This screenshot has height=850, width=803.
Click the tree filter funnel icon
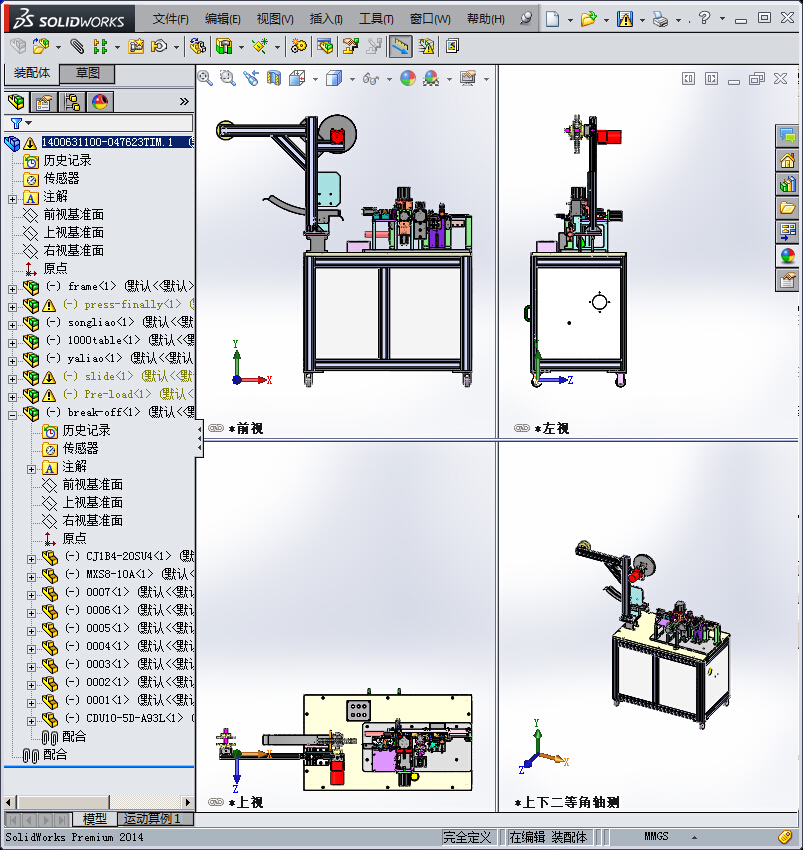[17, 123]
